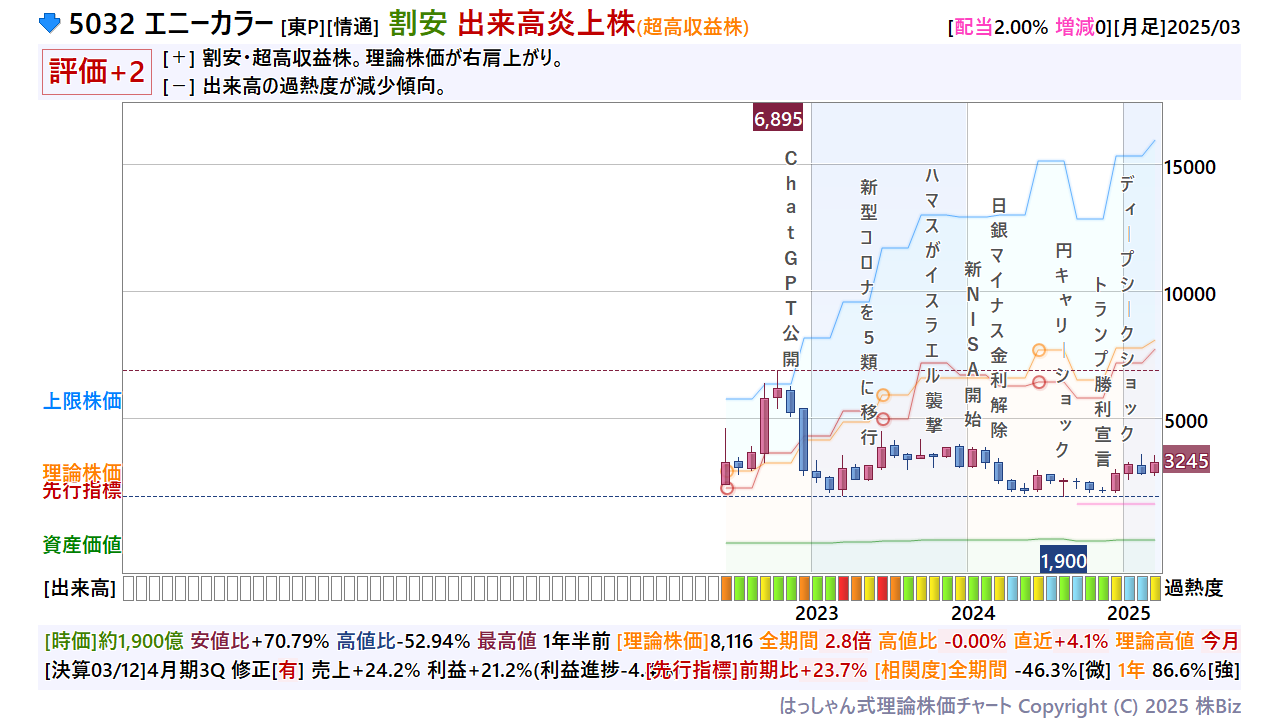Click the 評価+2 rating box

pos(96,73)
